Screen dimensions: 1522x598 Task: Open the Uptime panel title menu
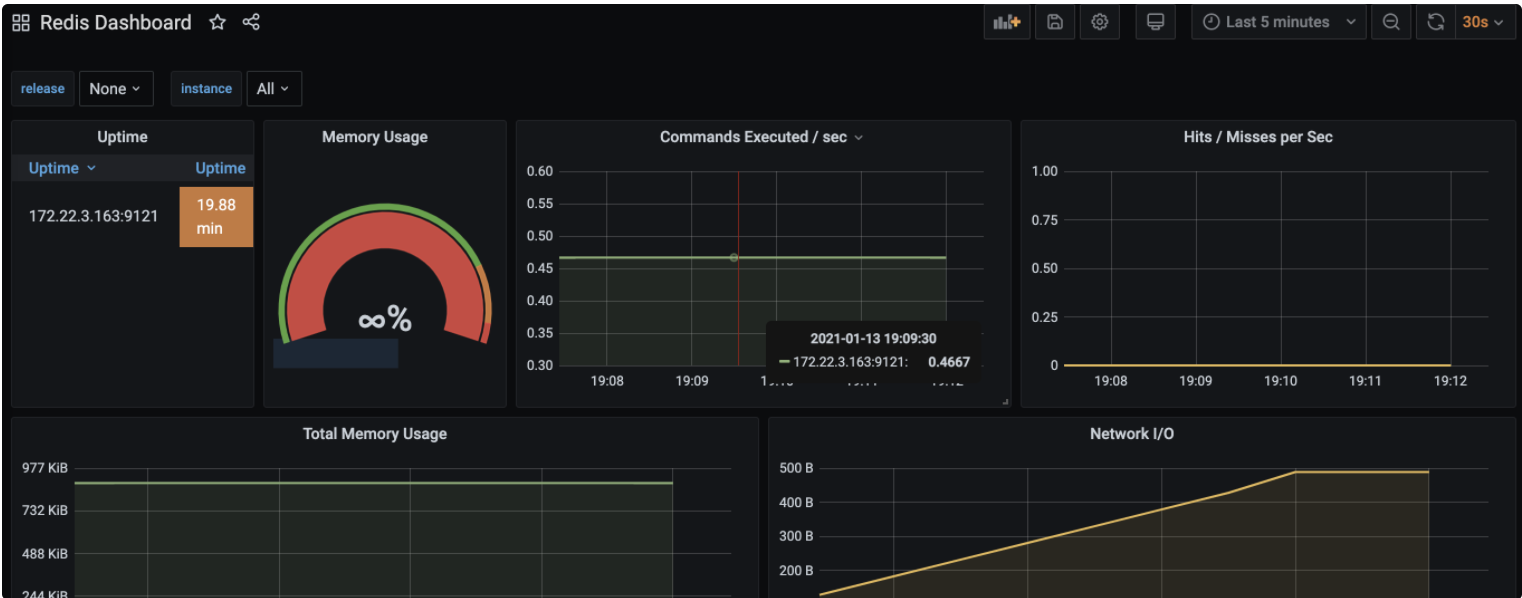pyautogui.click(x=122, y=137)
